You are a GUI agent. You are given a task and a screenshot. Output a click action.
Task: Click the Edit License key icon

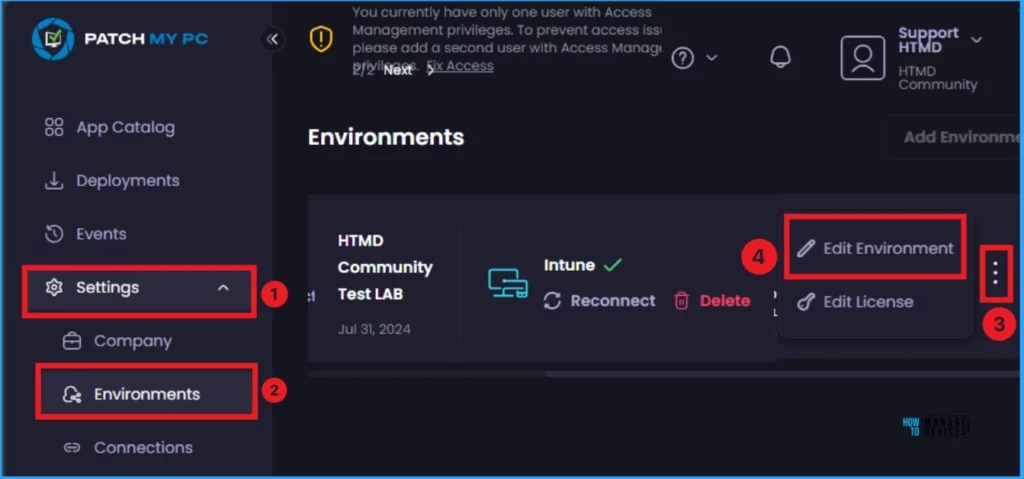pyautogui.click(x=806, y=302)
